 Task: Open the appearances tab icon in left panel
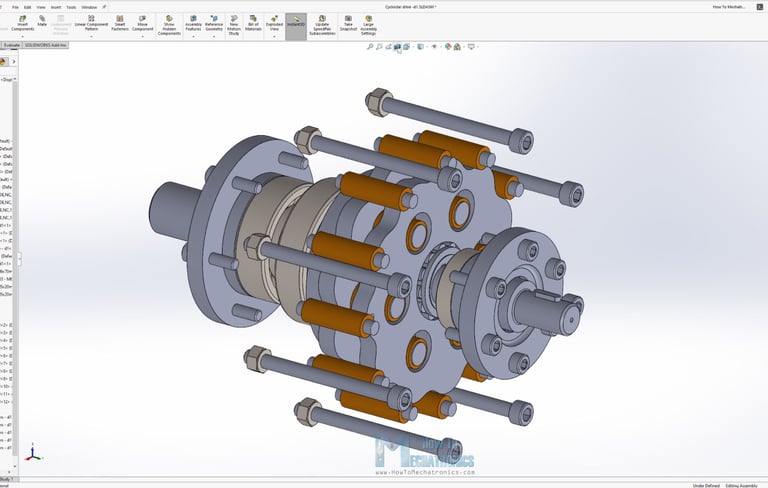pos(3,62)
